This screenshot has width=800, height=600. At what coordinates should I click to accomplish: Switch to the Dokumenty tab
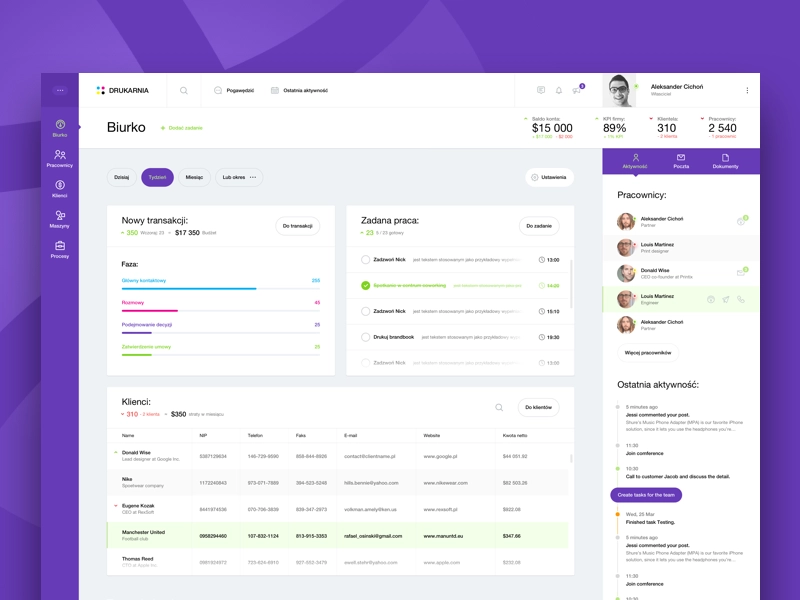click(x=725, y=161)
